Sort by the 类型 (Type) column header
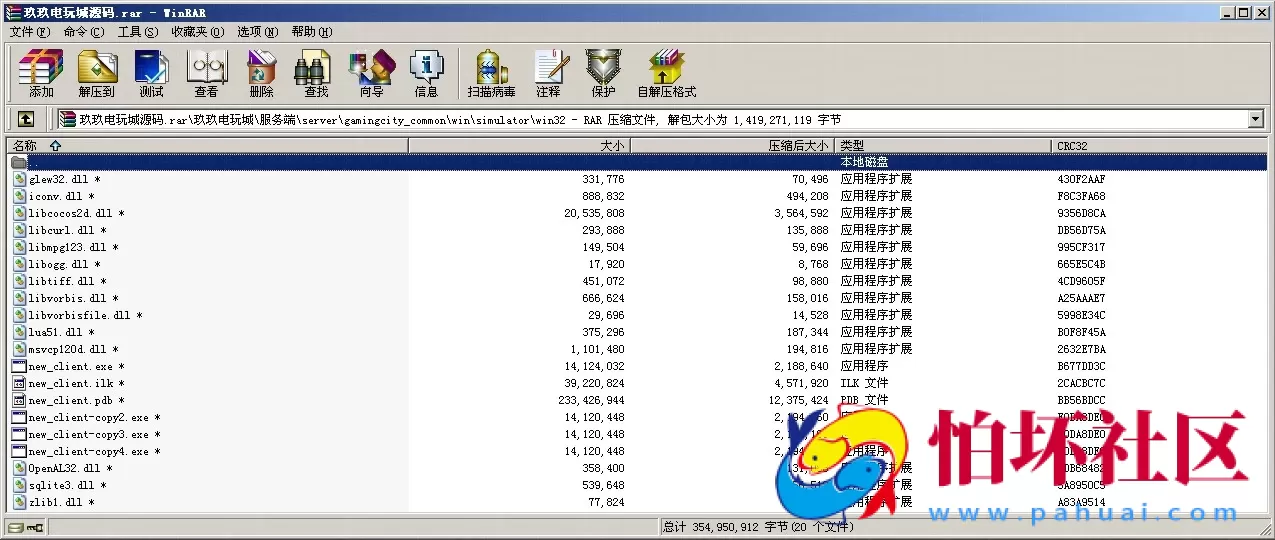 click(943, 145)
